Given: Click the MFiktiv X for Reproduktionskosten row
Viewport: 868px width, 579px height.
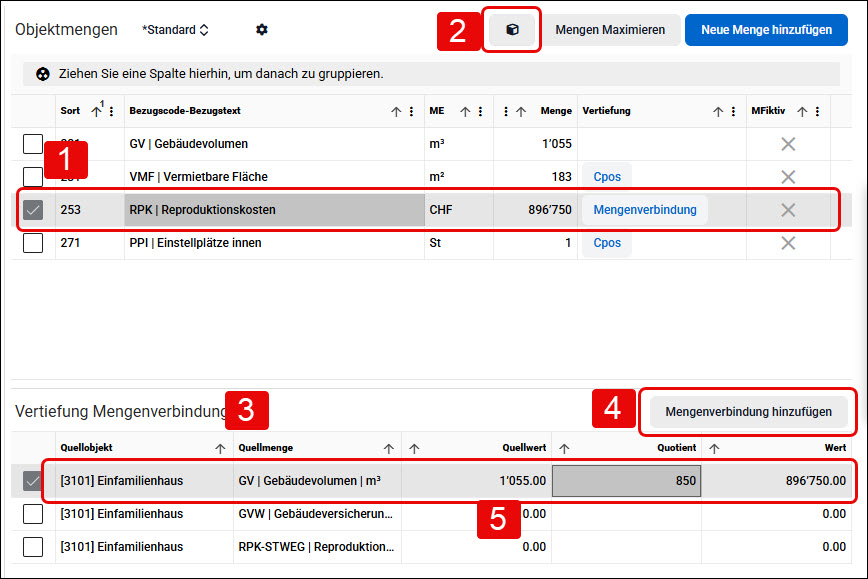Looking at the screenshot, I should tap(788, 210).
